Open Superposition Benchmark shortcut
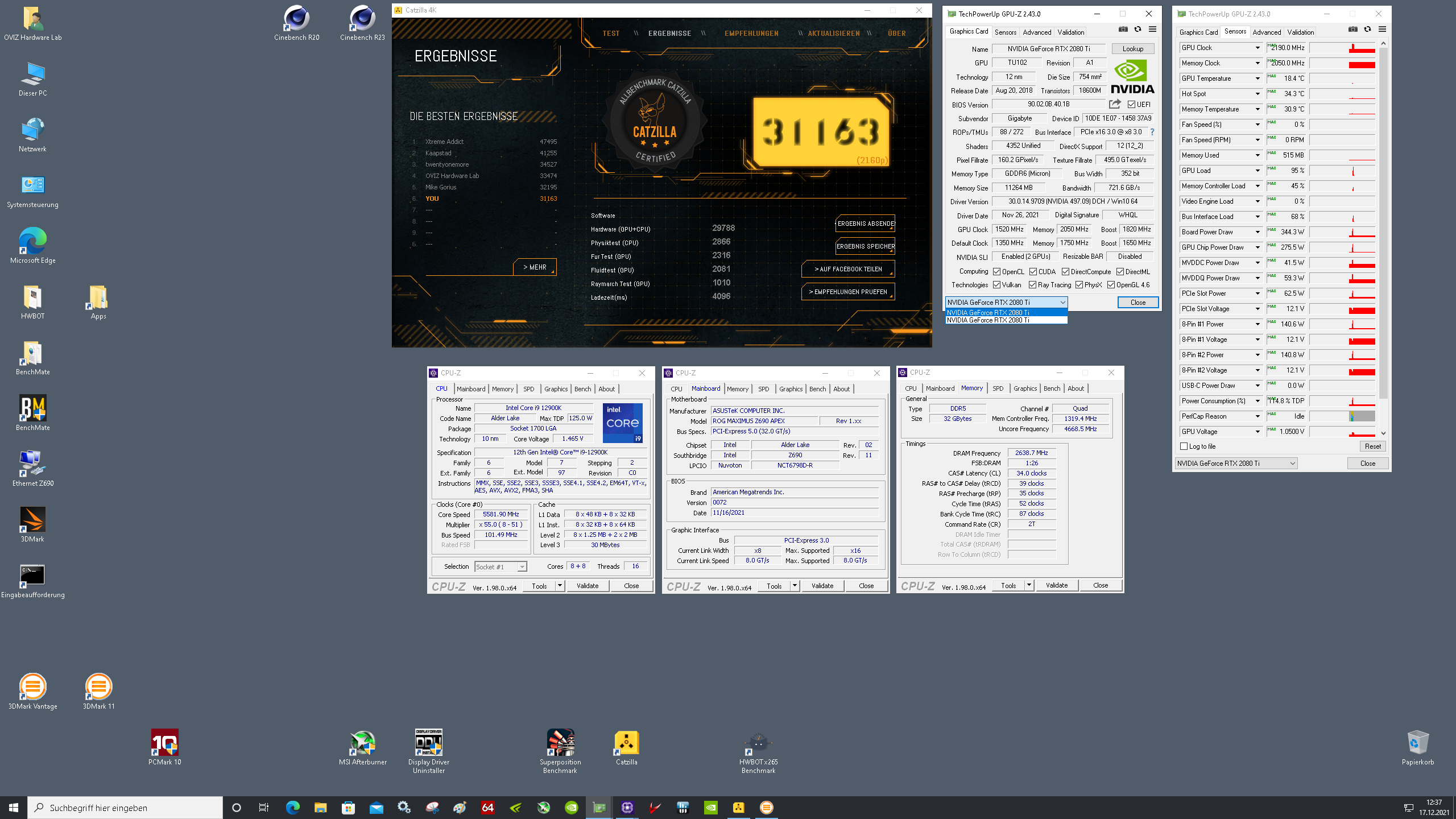 (560, 752)
